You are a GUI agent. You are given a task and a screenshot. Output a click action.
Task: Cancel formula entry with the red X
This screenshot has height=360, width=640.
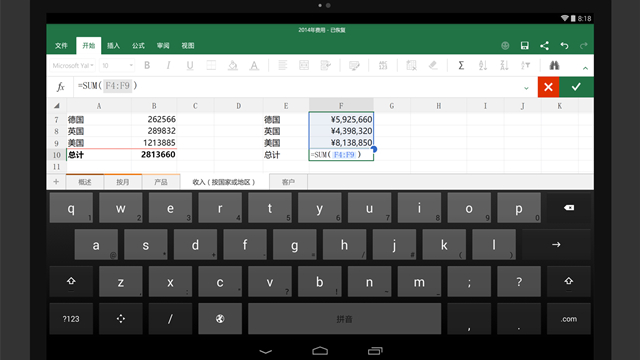(x=548, y=87)
